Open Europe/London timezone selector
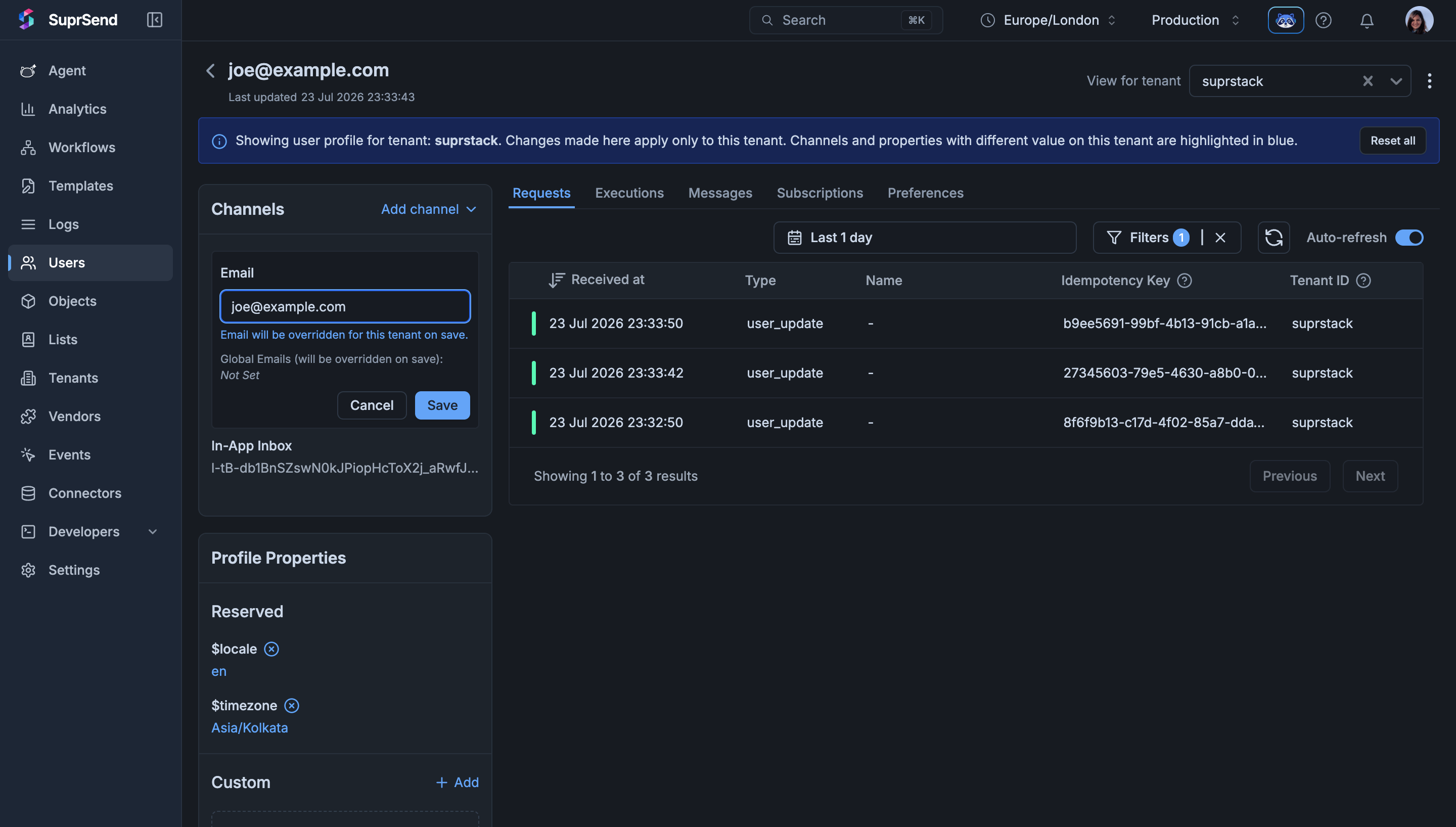This screenshot has width=1456, height=827. click(1049, 20)
